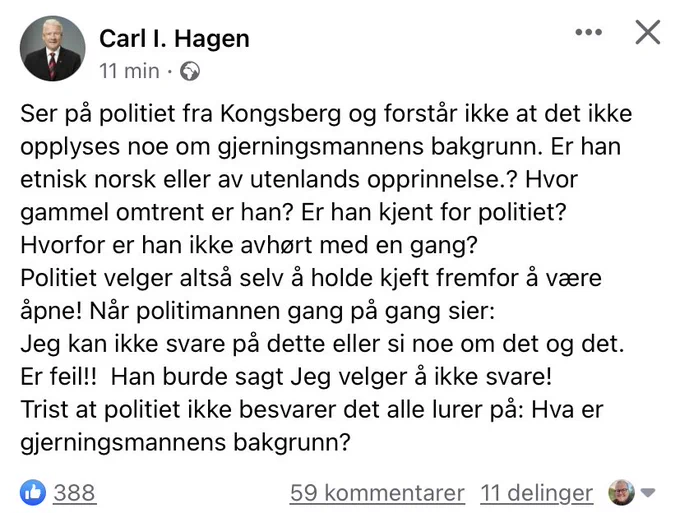Viewport: 680px width, 513px height.
Task: Show the 11 delinger shares list
Action: click(536, 493)
